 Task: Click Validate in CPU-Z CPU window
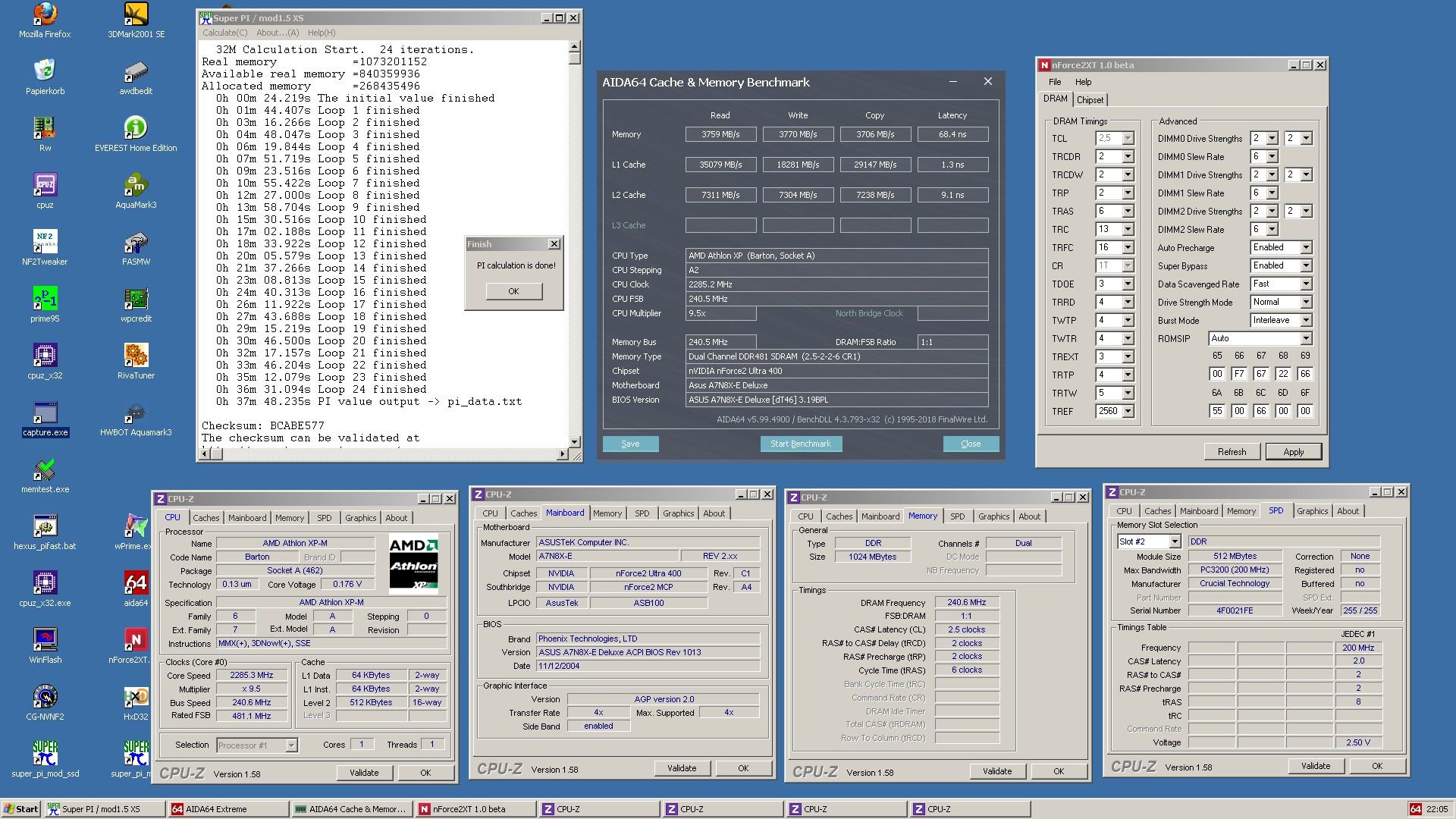click(x=364, y=773)
